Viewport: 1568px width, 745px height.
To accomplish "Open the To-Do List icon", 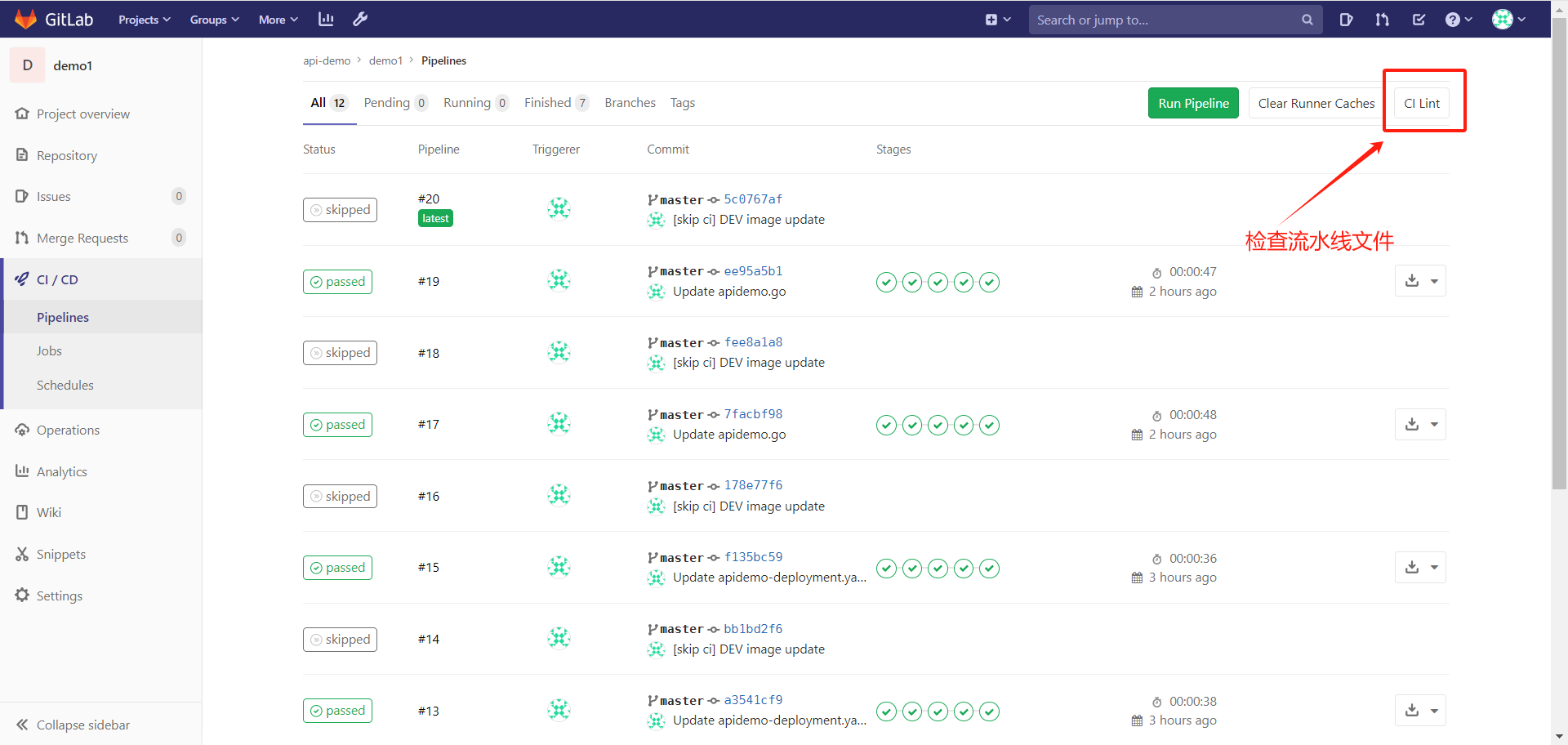I will (x=1419, y=19).
